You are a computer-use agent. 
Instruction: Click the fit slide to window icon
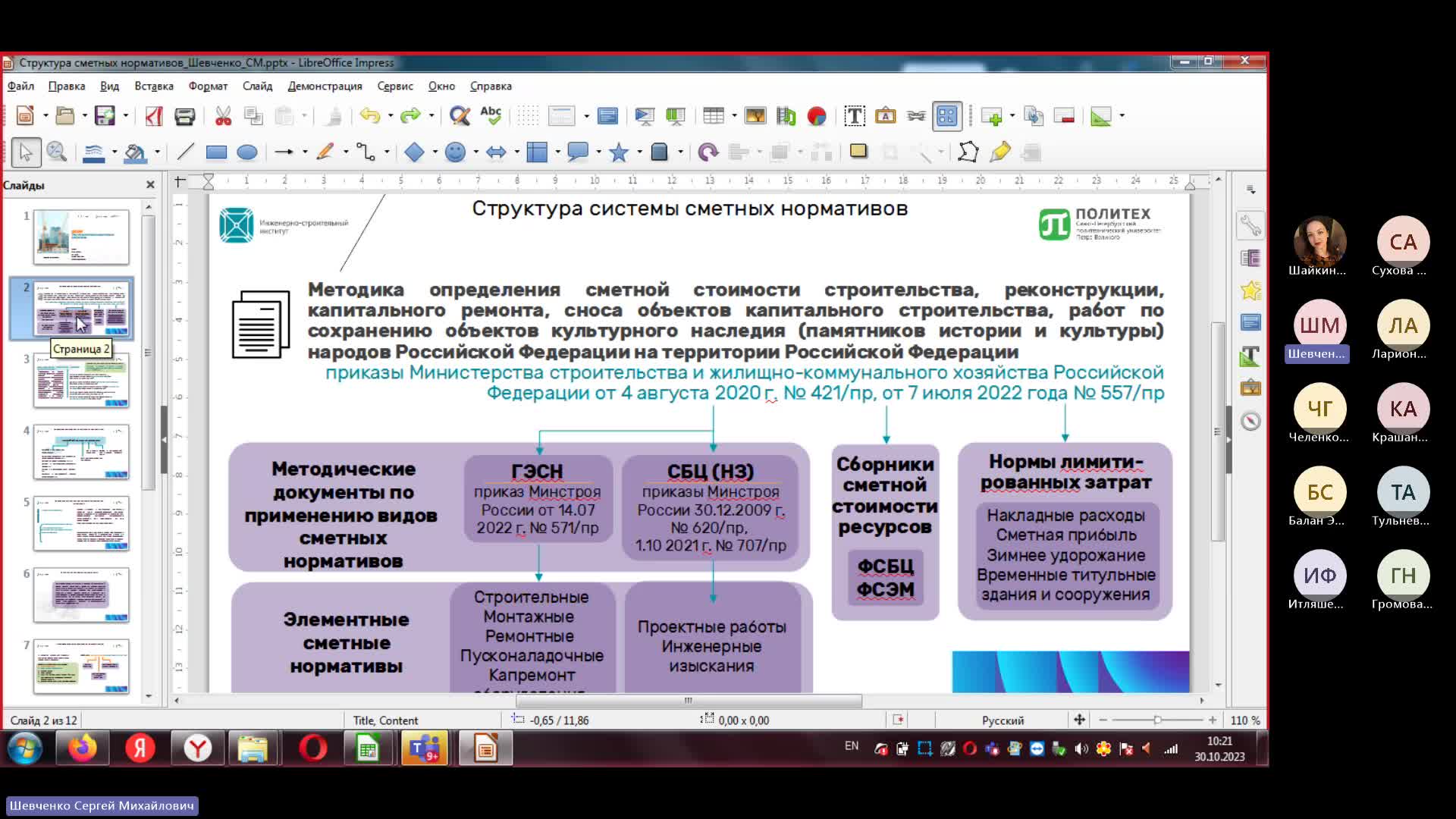tap(1079, 720)
